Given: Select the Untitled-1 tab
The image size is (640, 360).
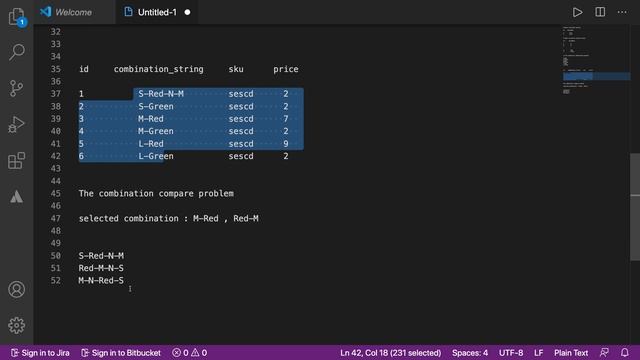Looking at the screenshot, I should (157, 12).
